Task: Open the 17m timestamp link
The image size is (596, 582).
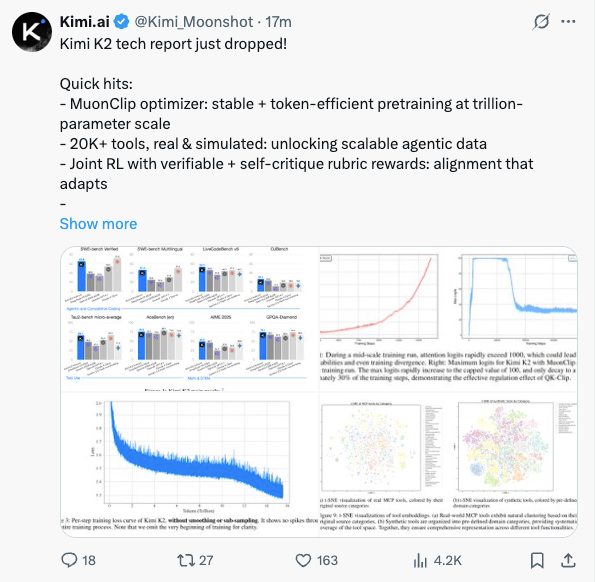Action: 278,22
